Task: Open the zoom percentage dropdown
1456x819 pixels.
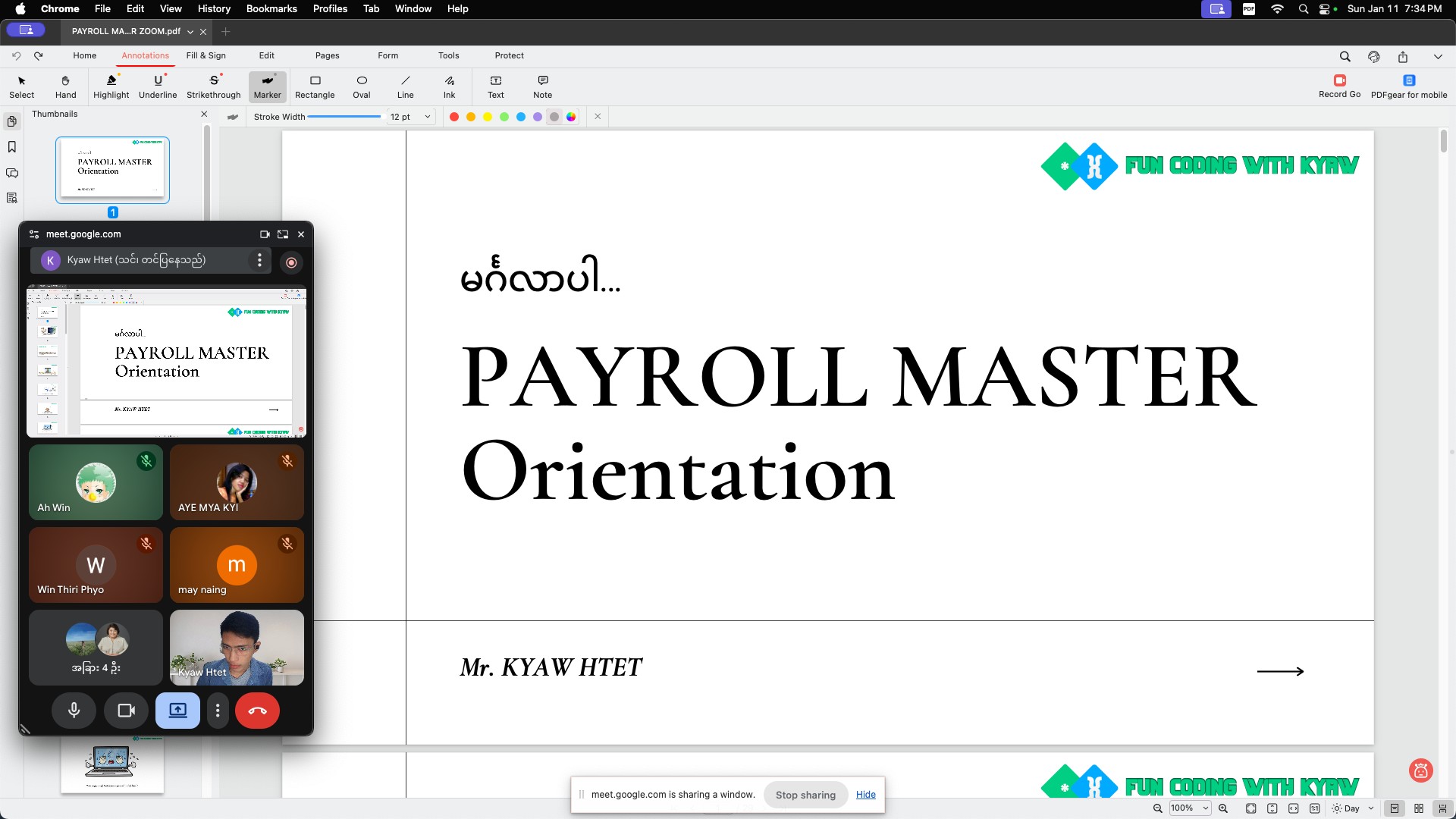Action: (1205, 808)
